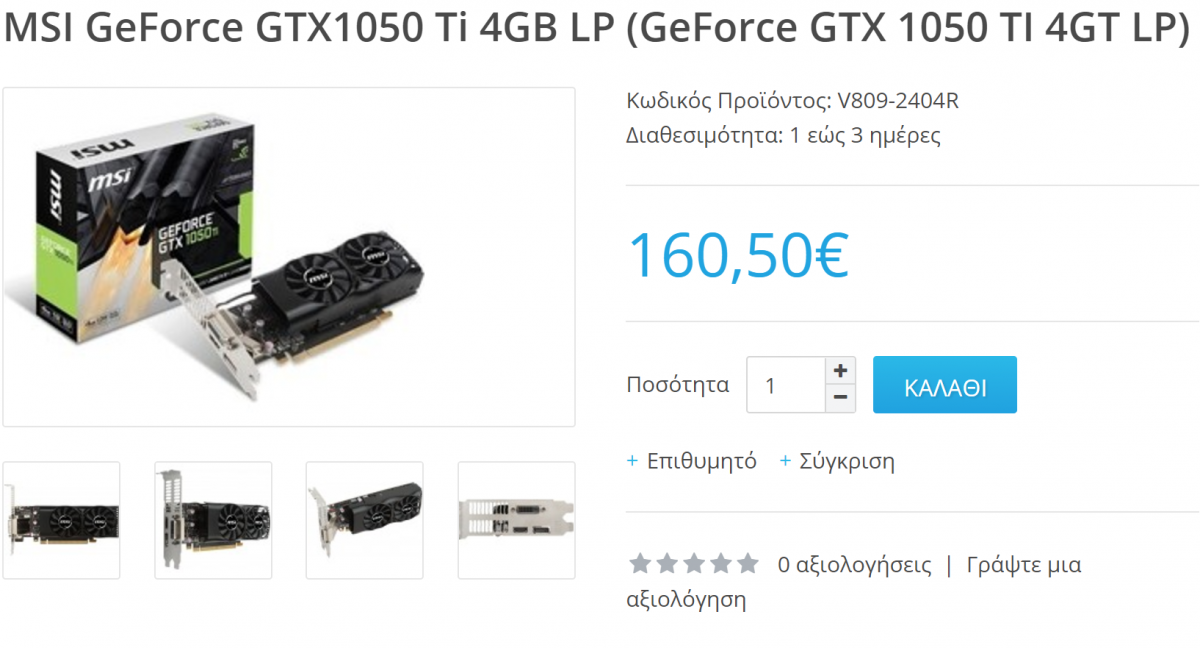Image resolution: width=1200 pixels, height=648 pixels.
Task: Select the third star rating icon
Action: point(694,564)
